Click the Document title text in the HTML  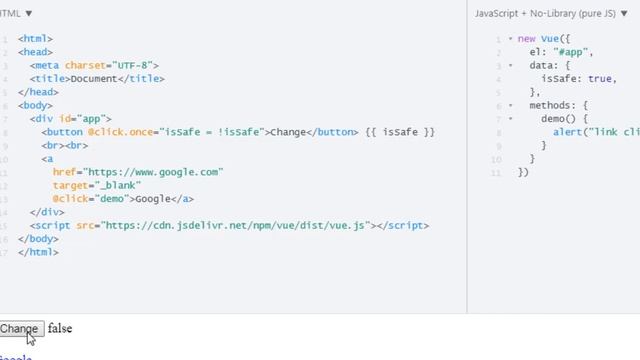94,79
